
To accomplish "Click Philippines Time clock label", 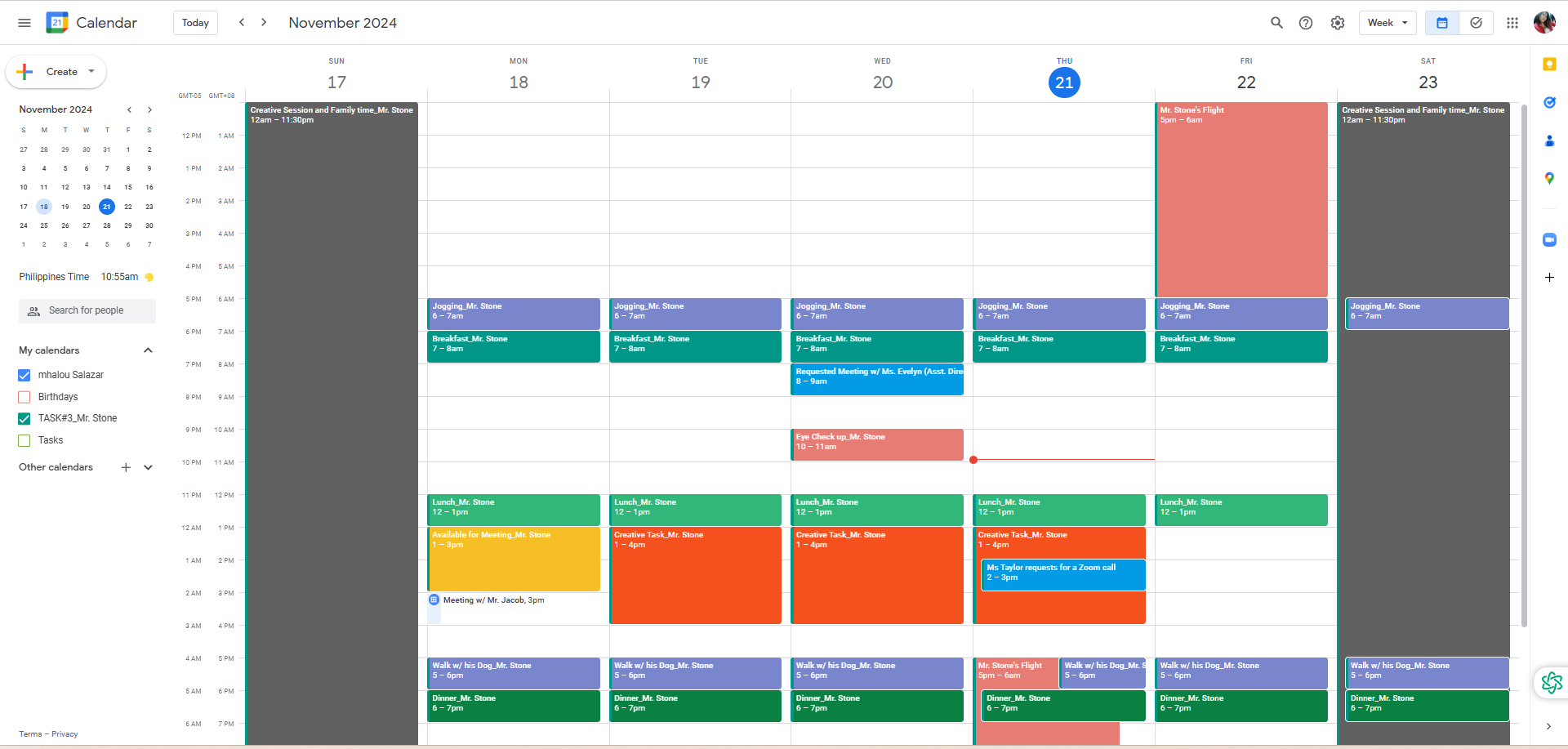I will pos(54,277).
